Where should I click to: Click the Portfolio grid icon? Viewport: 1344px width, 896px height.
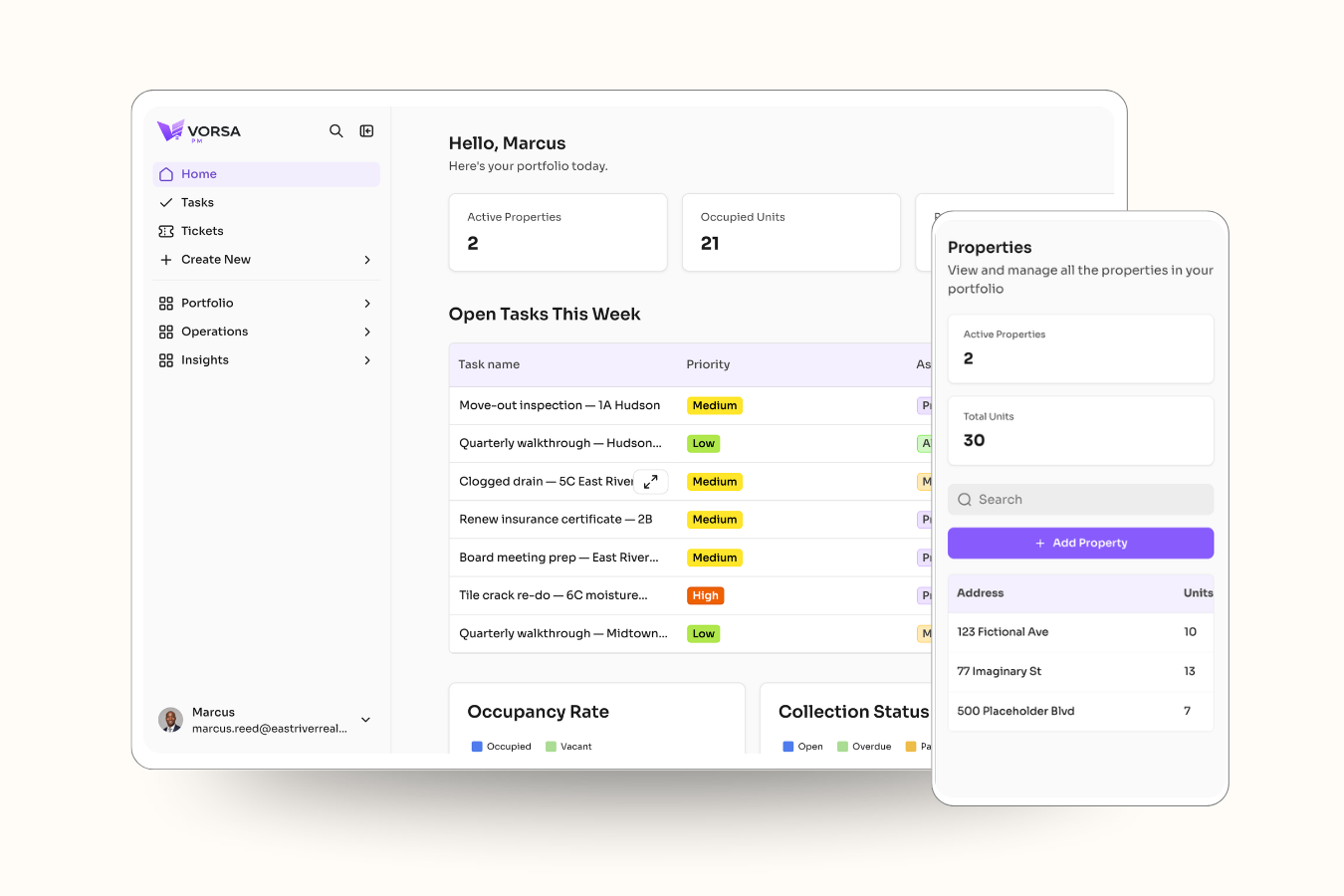[166, 304]
